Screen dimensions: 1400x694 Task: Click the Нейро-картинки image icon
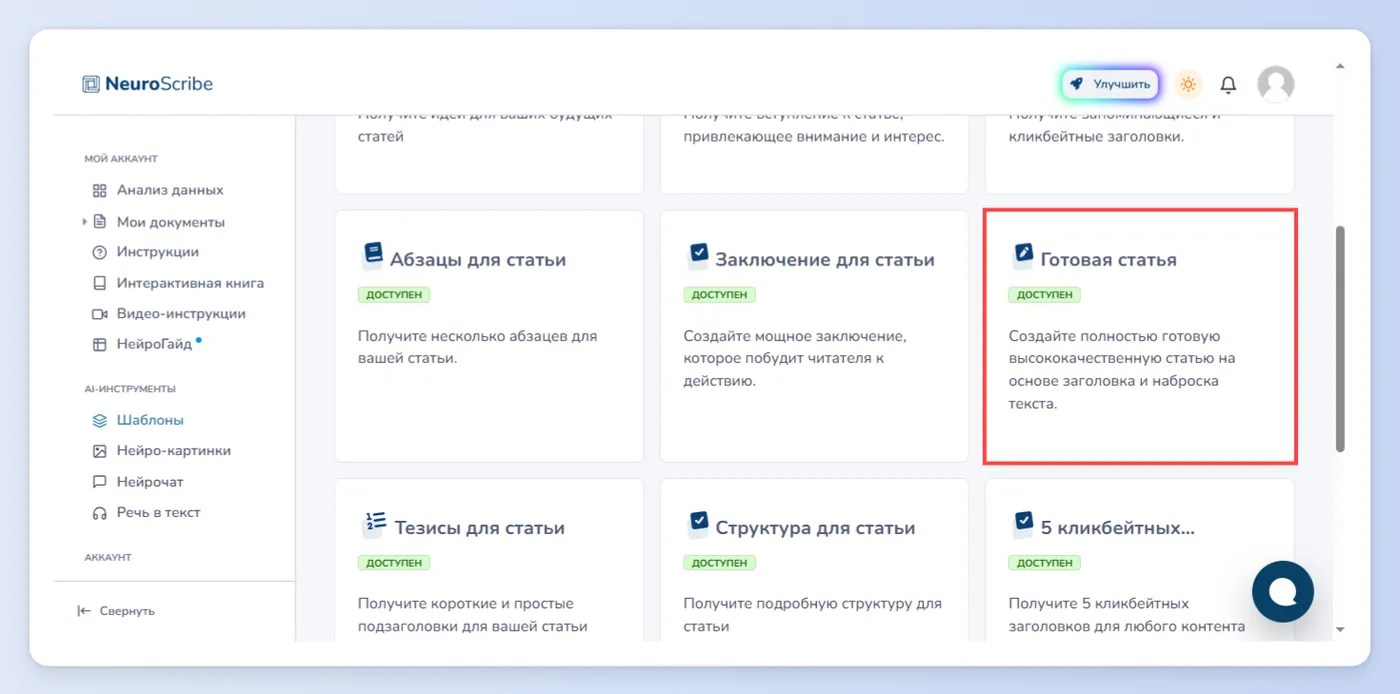coord(99,451)
